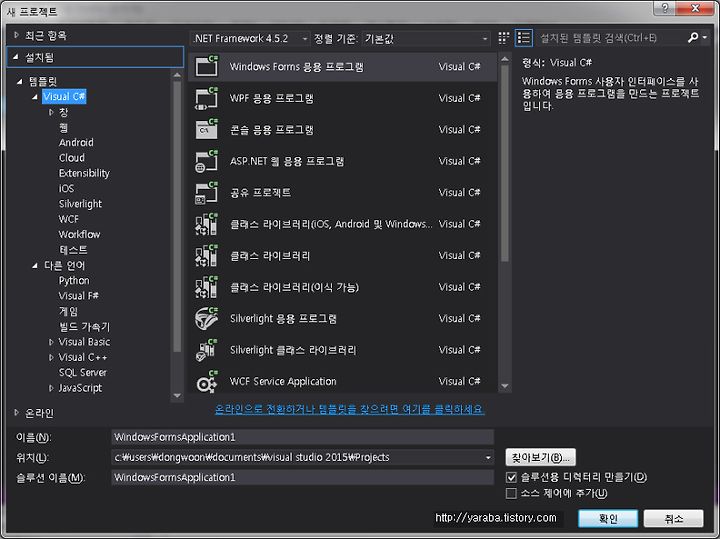This screenshot has height=539, width=720.
Task: Select class library (iOS, Android) template icon
Action: pyautogui.click(x=207, y=224)
